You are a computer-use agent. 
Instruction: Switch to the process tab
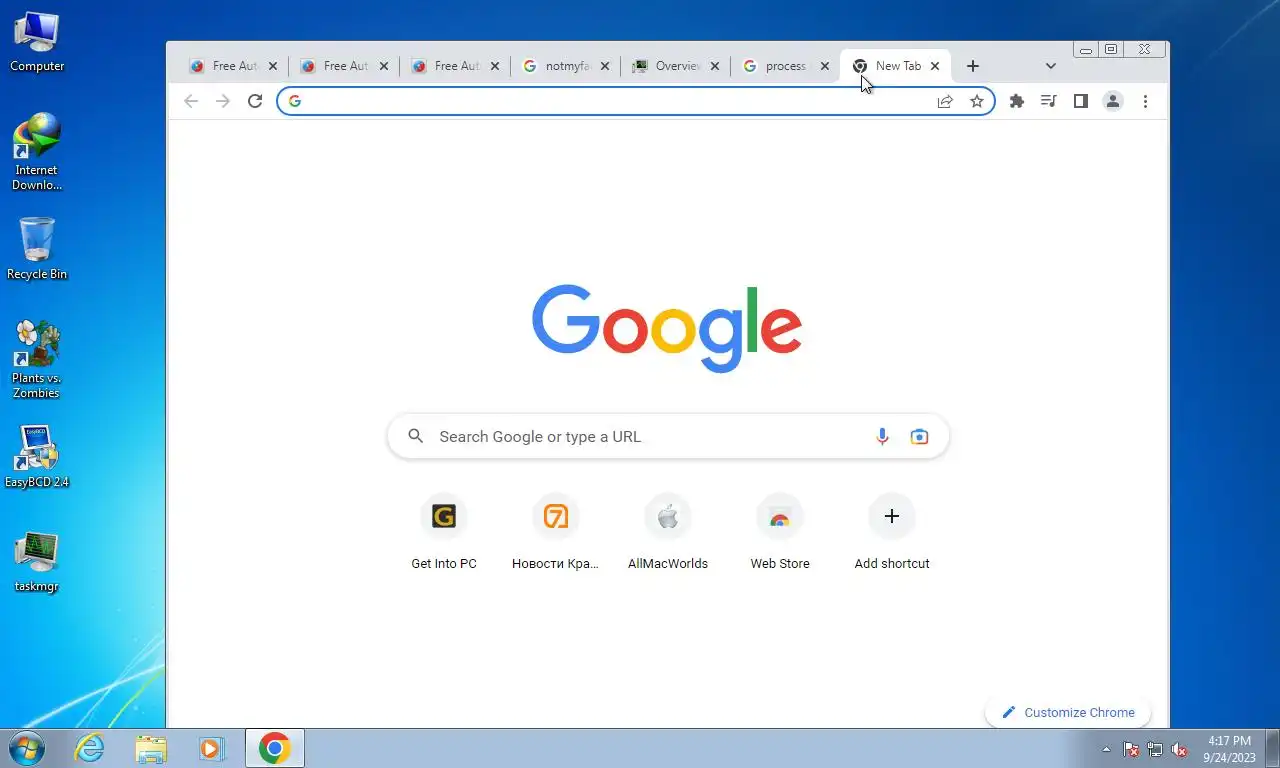786,66
